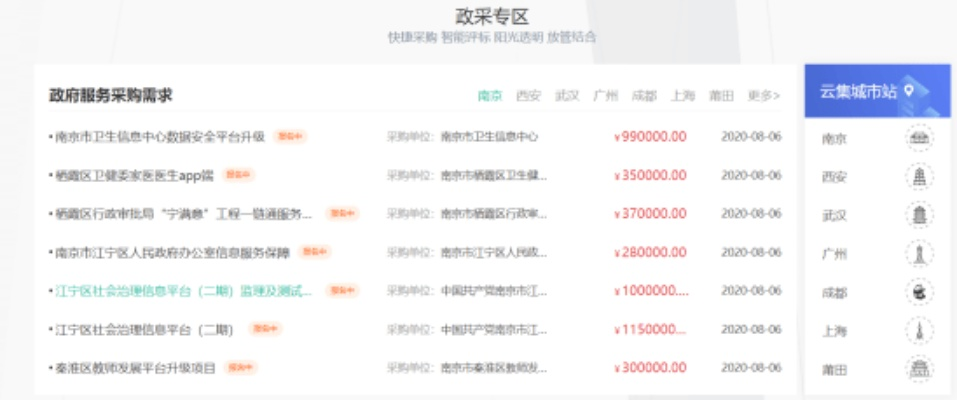Open the green 江宁区社会治理信息平台（二期）监理及测试 link
957x400 pixels.
[183, 291]
